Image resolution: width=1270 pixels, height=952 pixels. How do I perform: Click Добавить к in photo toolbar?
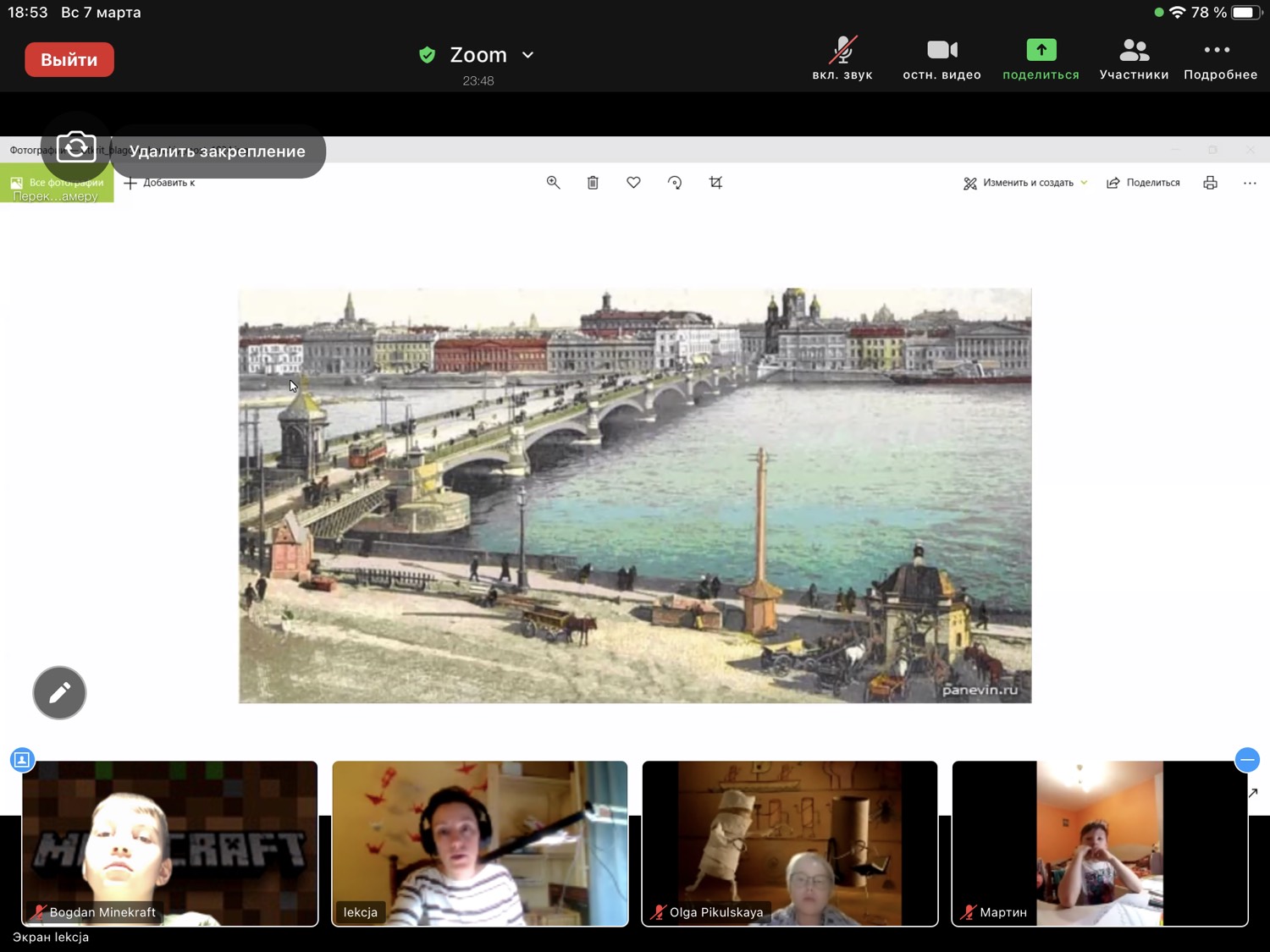pos(160,183)
